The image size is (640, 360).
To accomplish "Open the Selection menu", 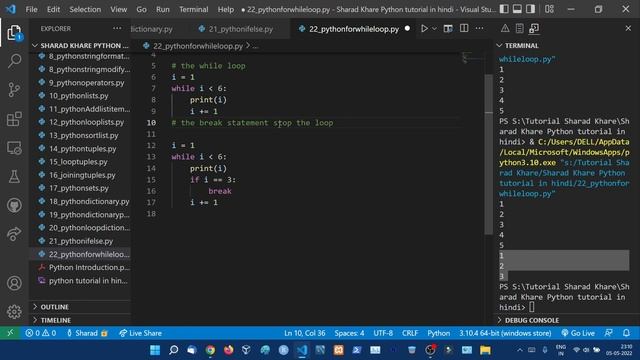I will 85,9.
